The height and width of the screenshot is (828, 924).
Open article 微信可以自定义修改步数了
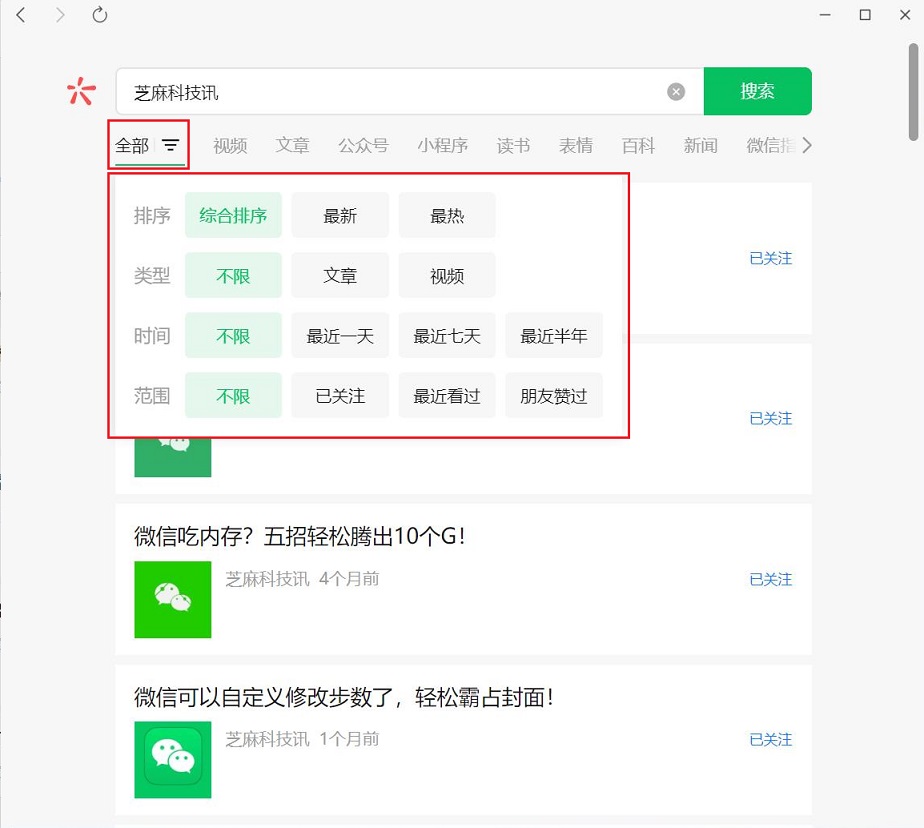point(344,697)
